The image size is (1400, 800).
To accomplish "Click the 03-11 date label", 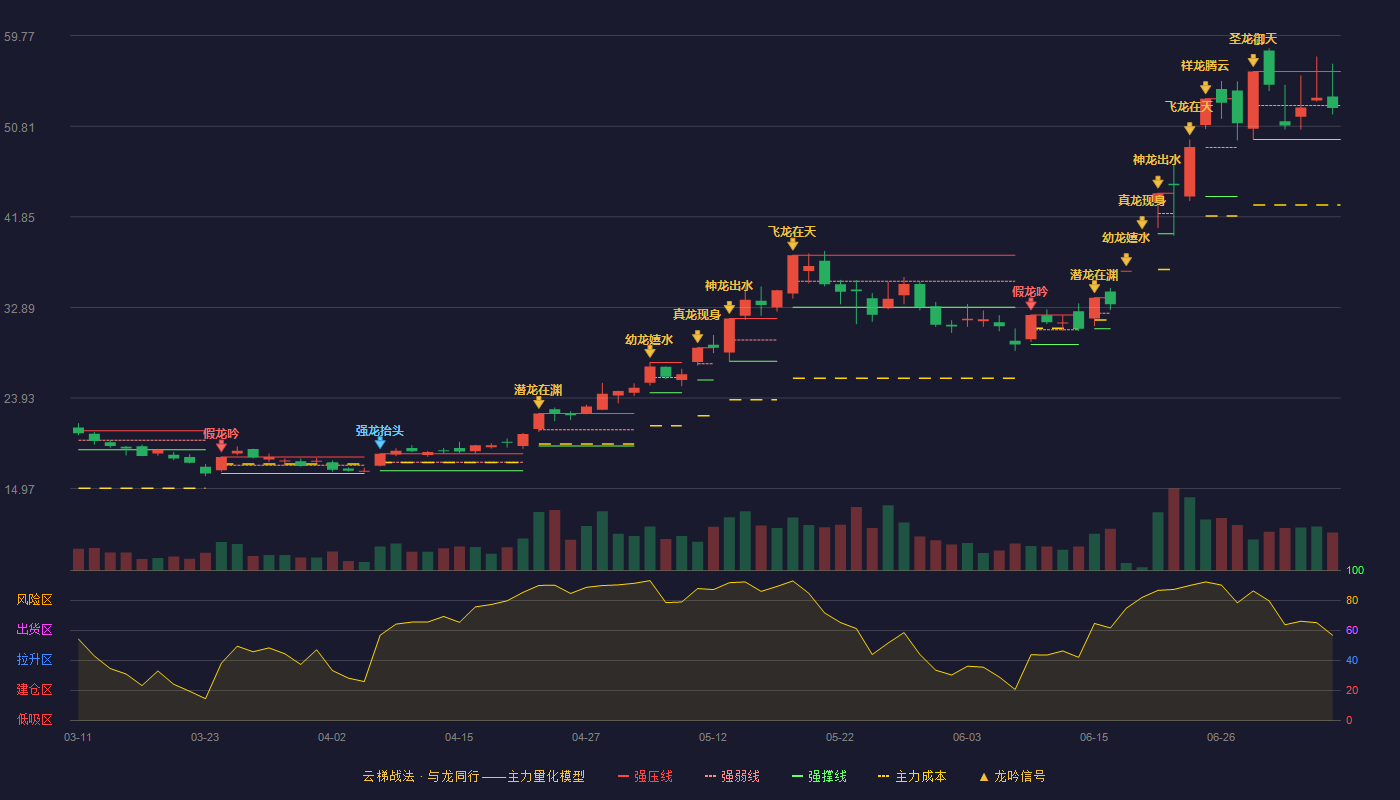I will pyautogui.click(x=78, y=737).
